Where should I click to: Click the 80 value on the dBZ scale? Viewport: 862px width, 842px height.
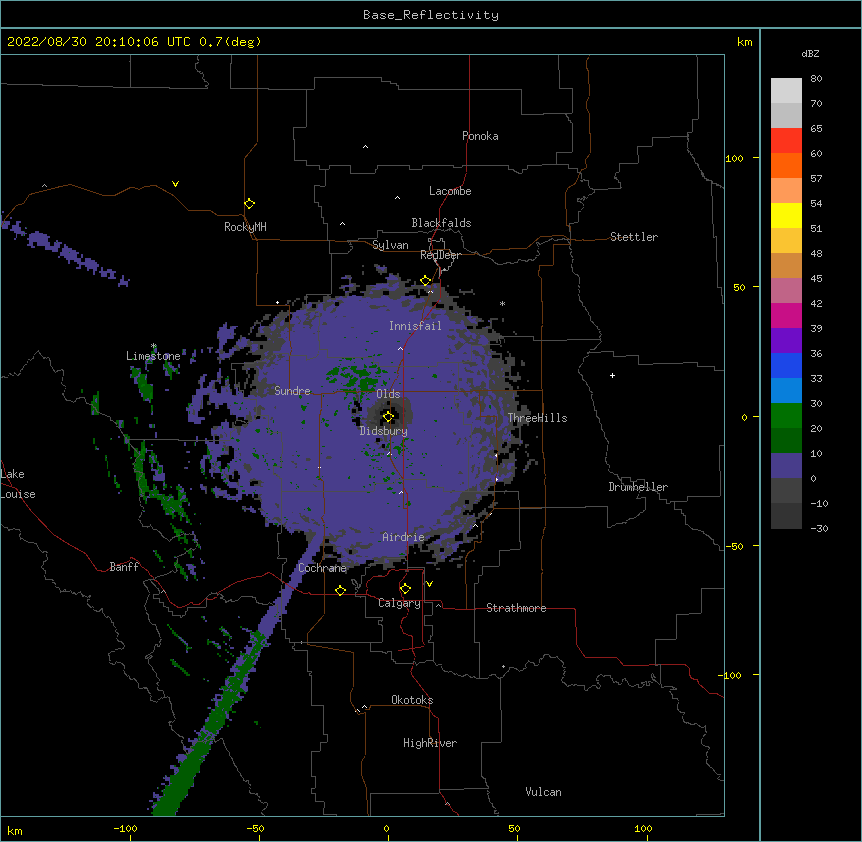click(x=816, y=79)
